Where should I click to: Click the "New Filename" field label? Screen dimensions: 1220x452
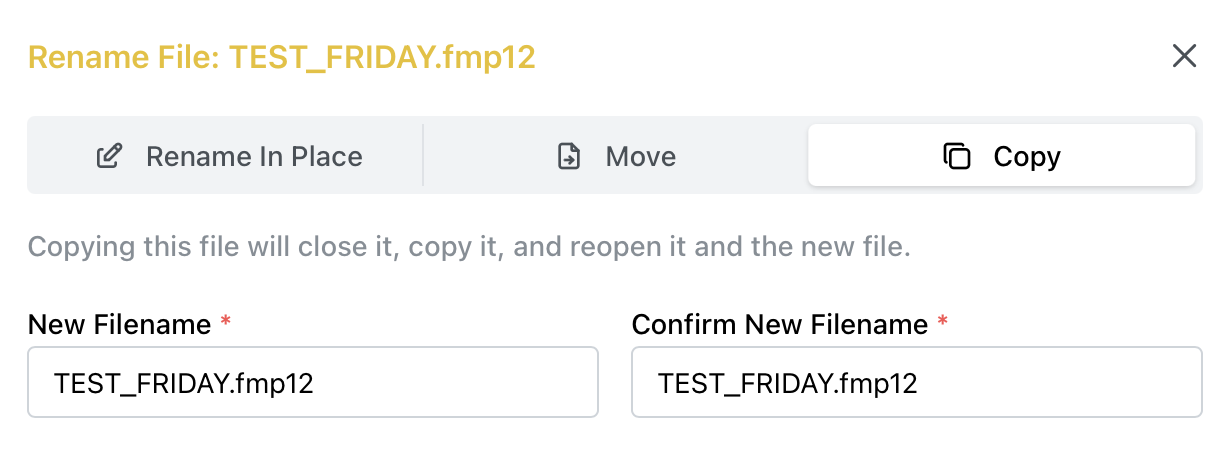pos(119,325)
